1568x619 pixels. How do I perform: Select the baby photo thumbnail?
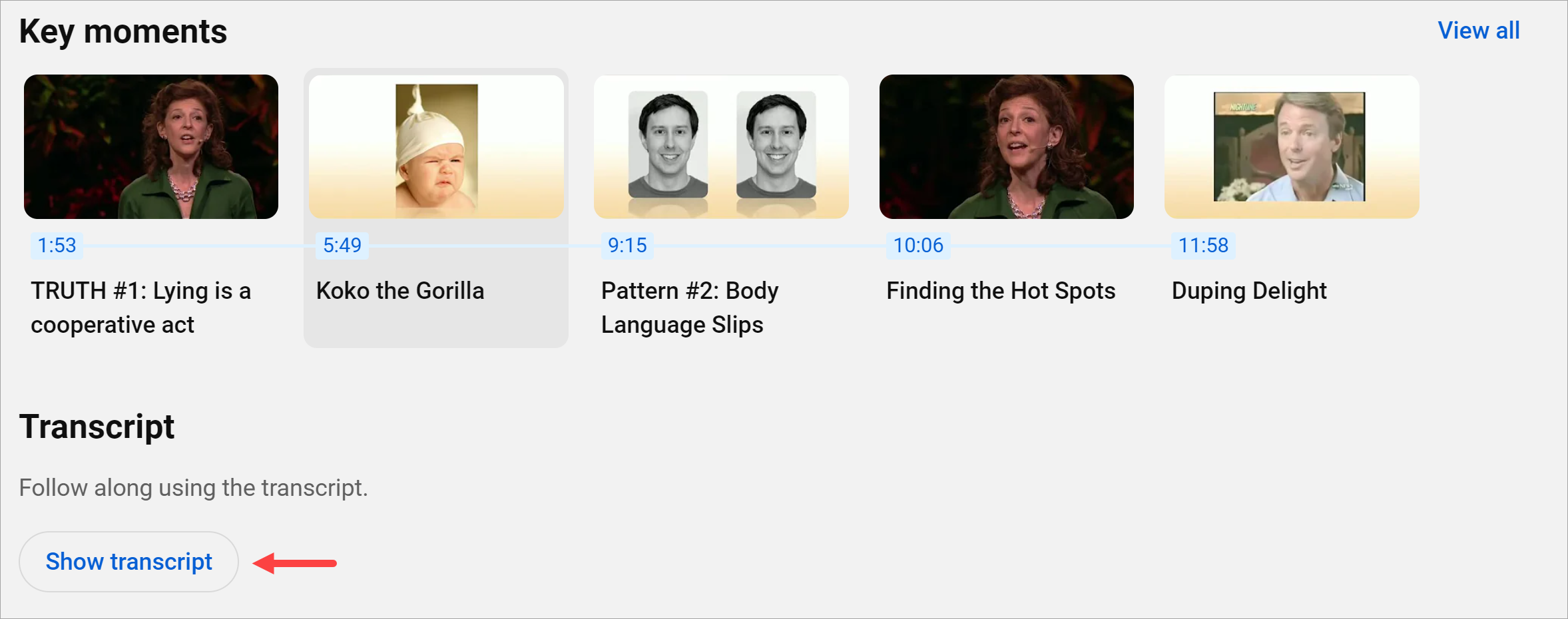click(436, 146)
